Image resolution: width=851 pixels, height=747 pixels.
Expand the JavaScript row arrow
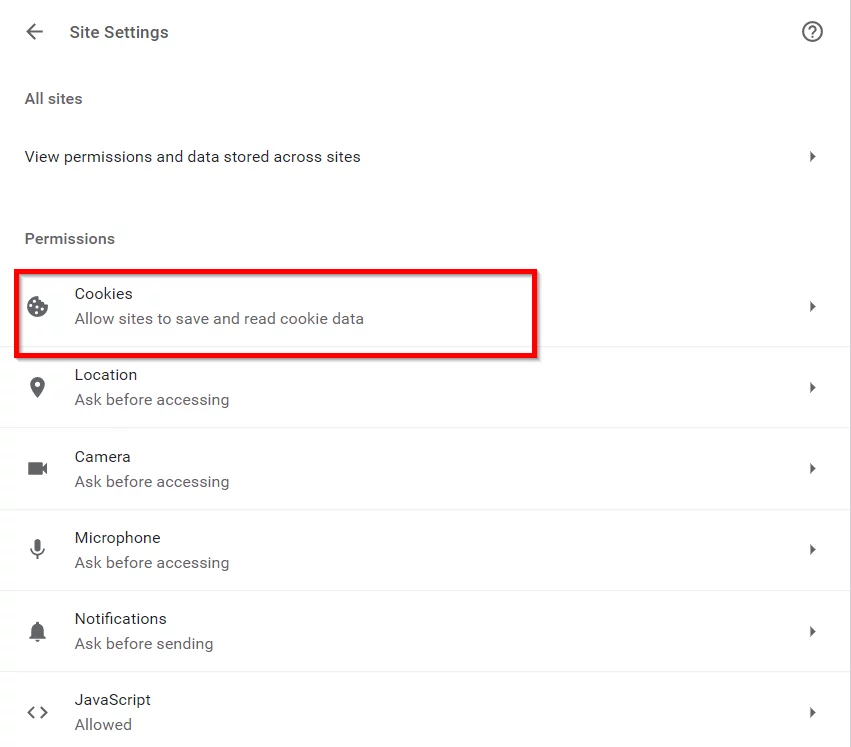click(812, 712)
